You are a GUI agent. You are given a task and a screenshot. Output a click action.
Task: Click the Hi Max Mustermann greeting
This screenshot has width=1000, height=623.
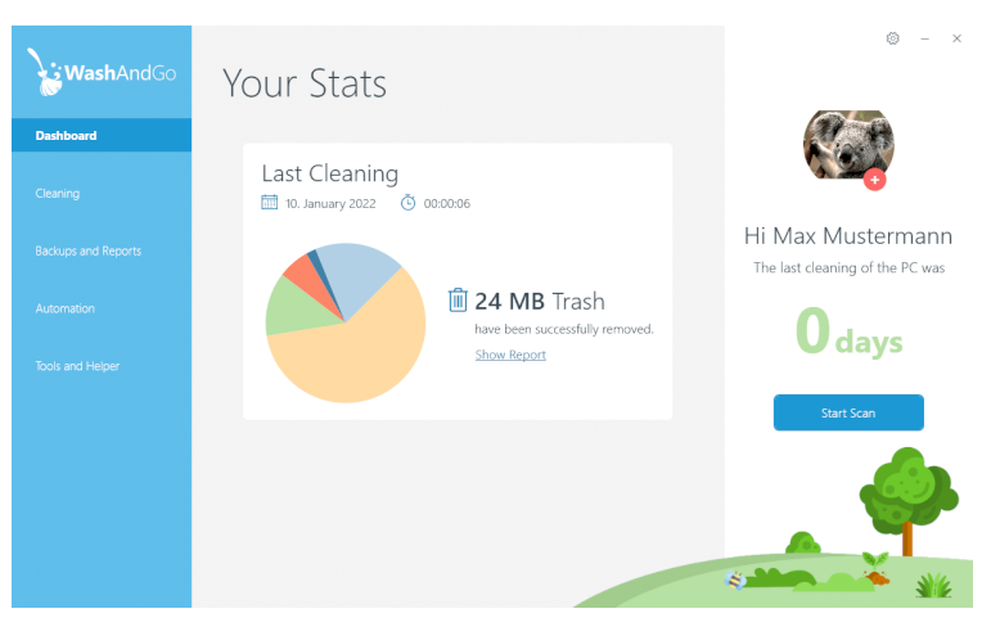coord(848,236)
